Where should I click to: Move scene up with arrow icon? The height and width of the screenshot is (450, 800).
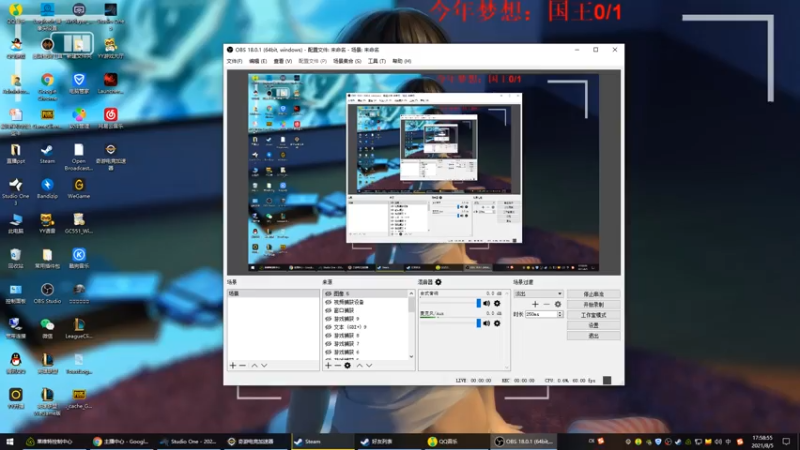[x=254, y=366]
